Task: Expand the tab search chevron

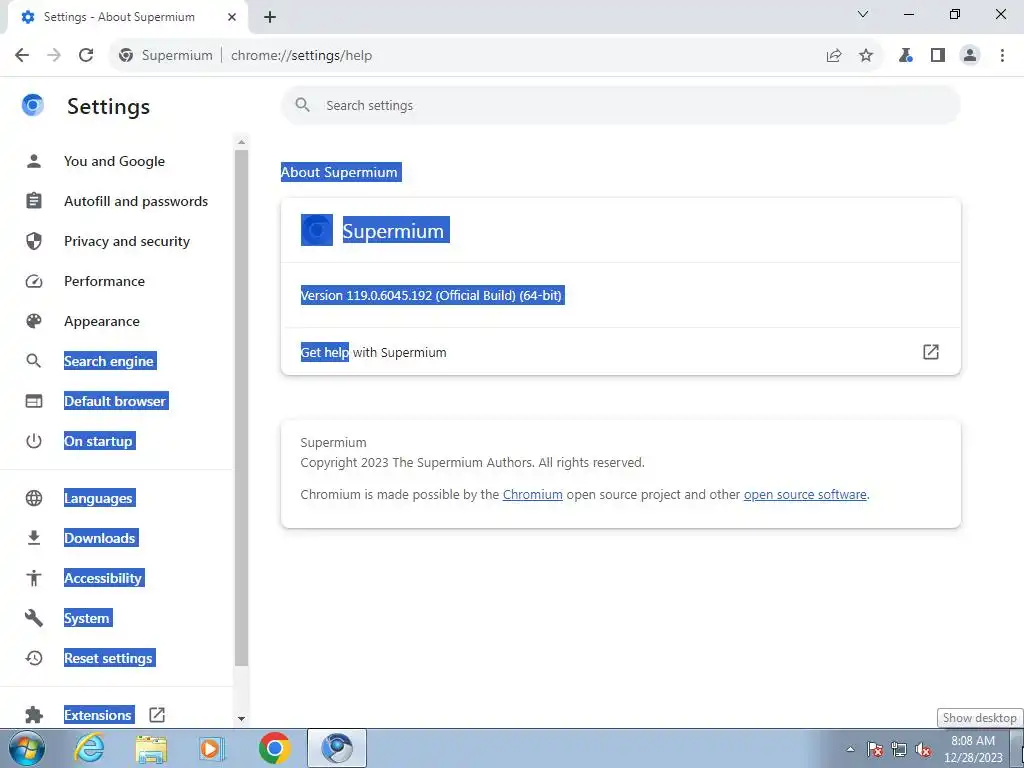Action: (x=863, y=14)
